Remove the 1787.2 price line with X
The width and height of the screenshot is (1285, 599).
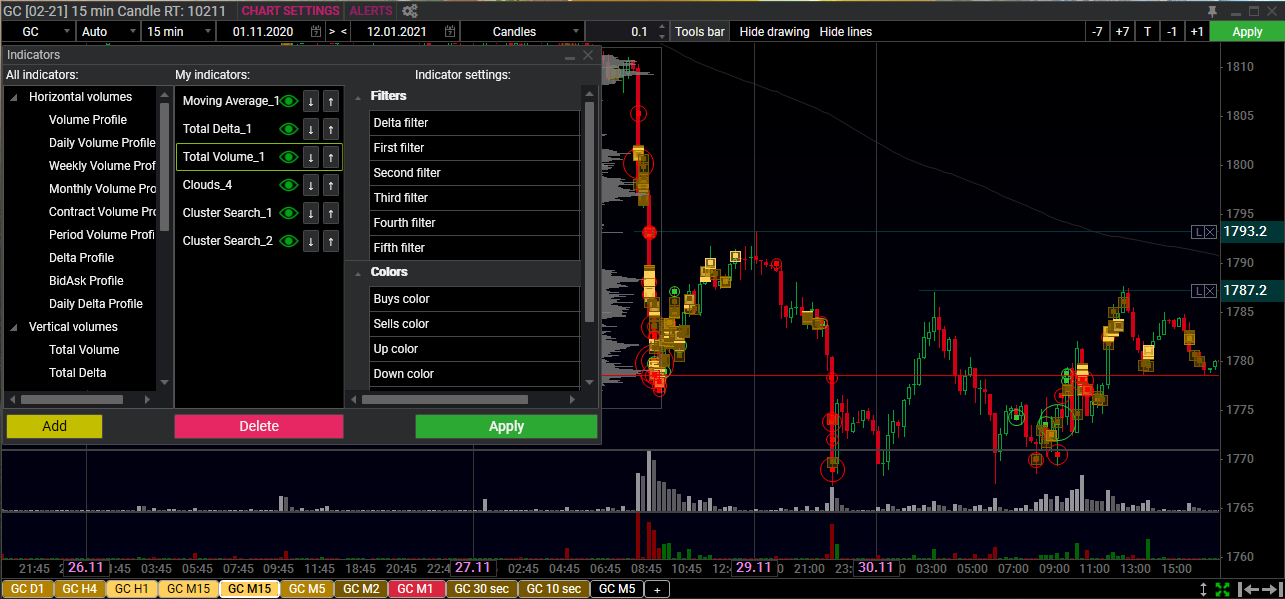point(1210,291)
